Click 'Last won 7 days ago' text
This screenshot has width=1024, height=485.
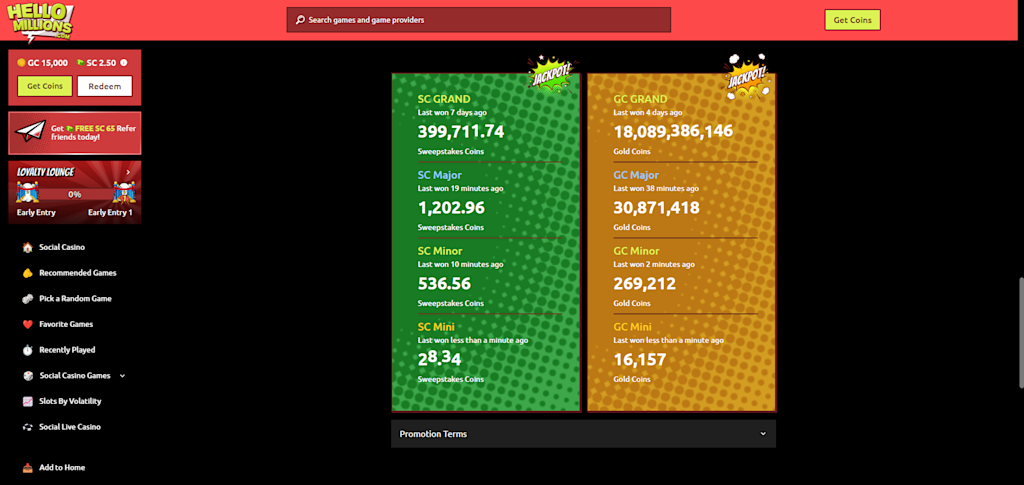click(452, 112)
